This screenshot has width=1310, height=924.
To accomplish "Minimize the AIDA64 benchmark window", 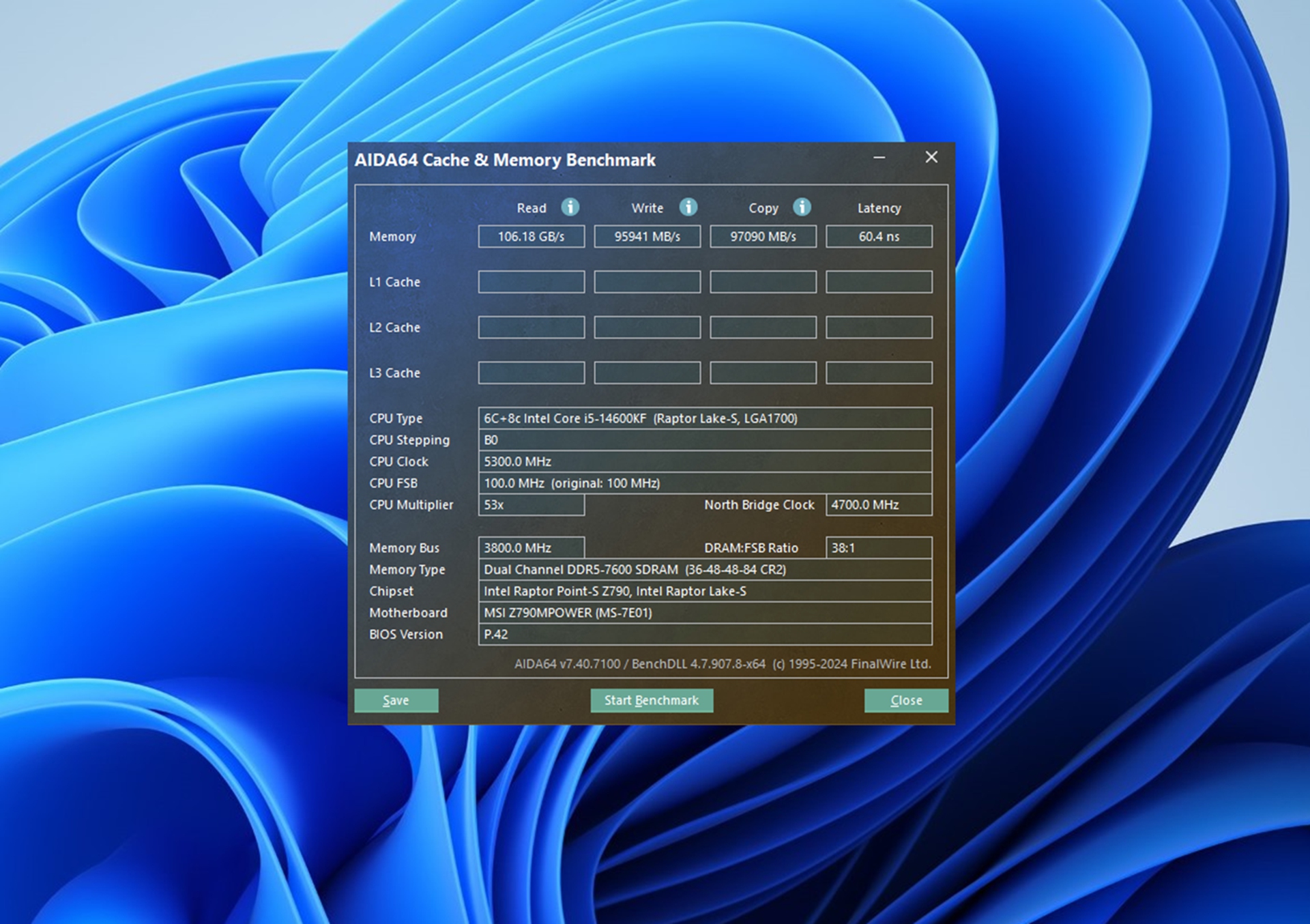I will pyautogui.click(x=879, y=158).
